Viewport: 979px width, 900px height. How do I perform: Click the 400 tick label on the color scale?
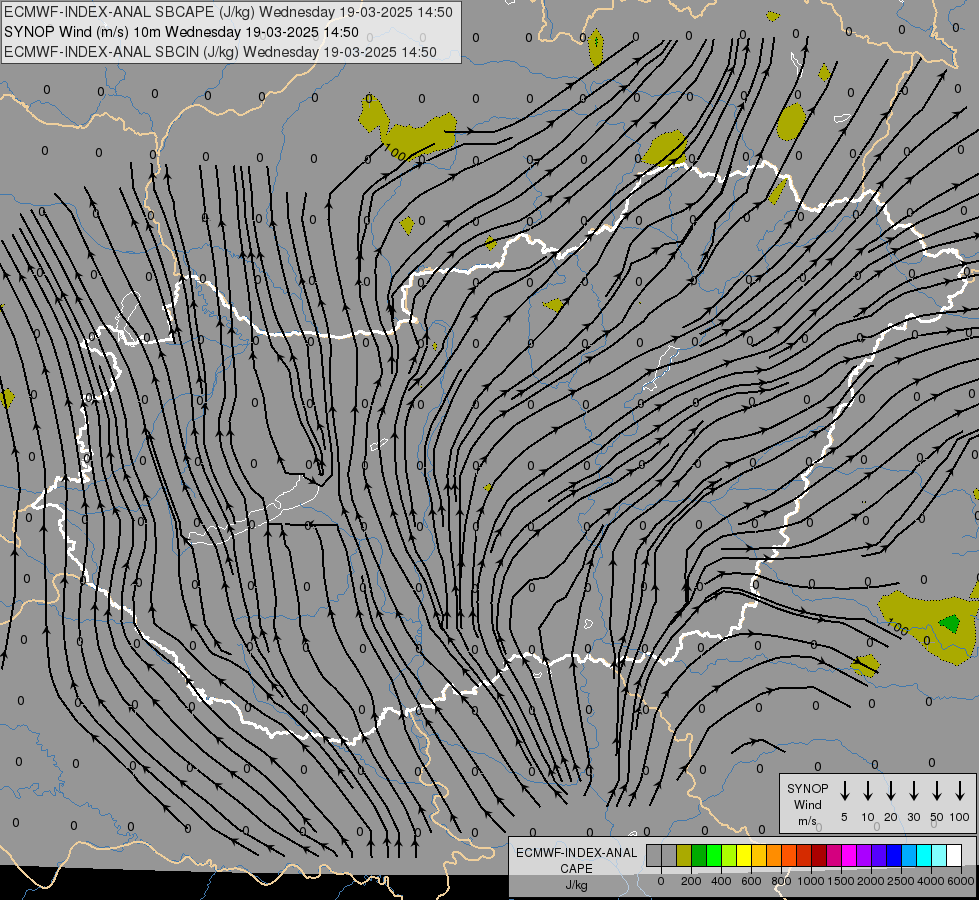click(x=721, y=881)
